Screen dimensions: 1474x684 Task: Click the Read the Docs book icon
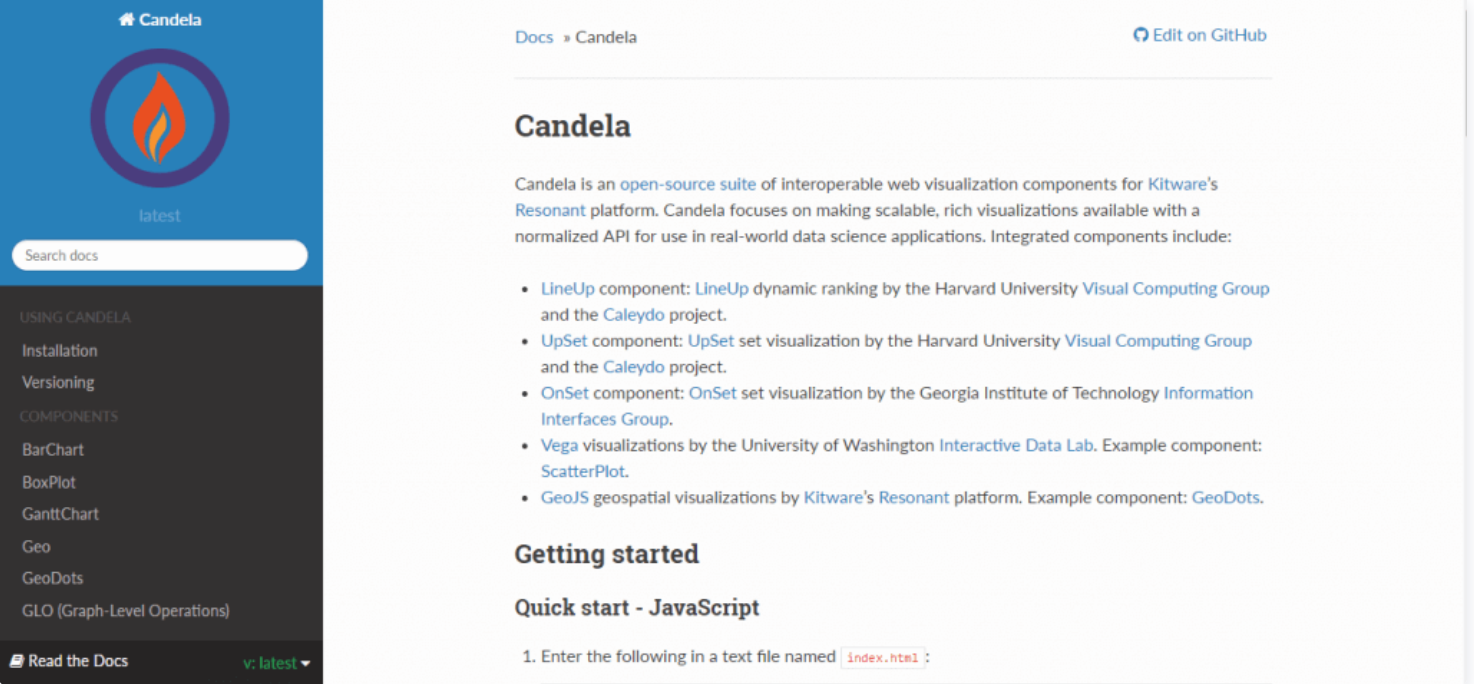tap(16, 661)
